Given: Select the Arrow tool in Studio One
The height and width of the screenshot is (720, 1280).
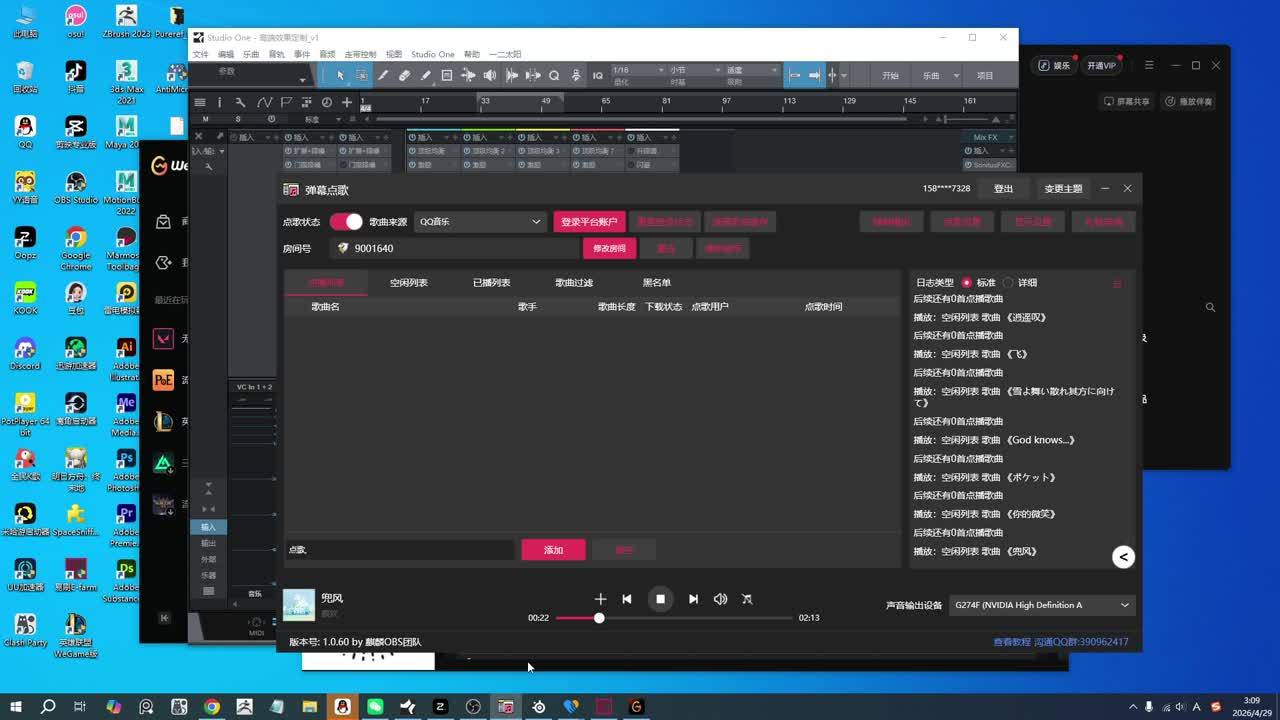Looking at the screenshot, I should point(340,75).
